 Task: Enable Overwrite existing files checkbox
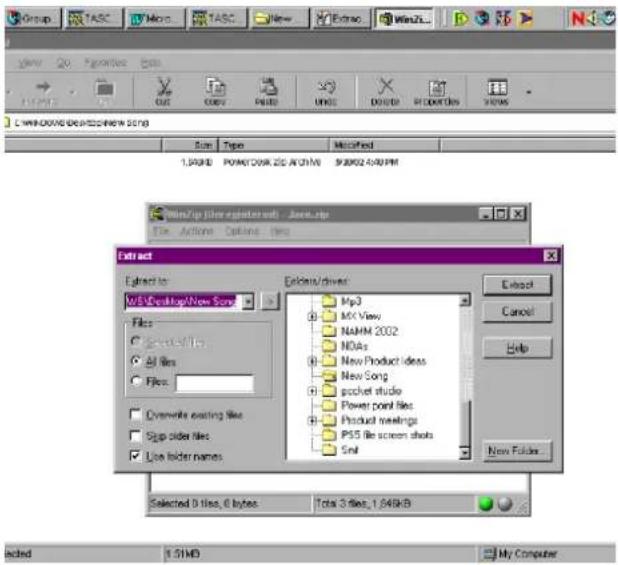click(x=136, y=414)
